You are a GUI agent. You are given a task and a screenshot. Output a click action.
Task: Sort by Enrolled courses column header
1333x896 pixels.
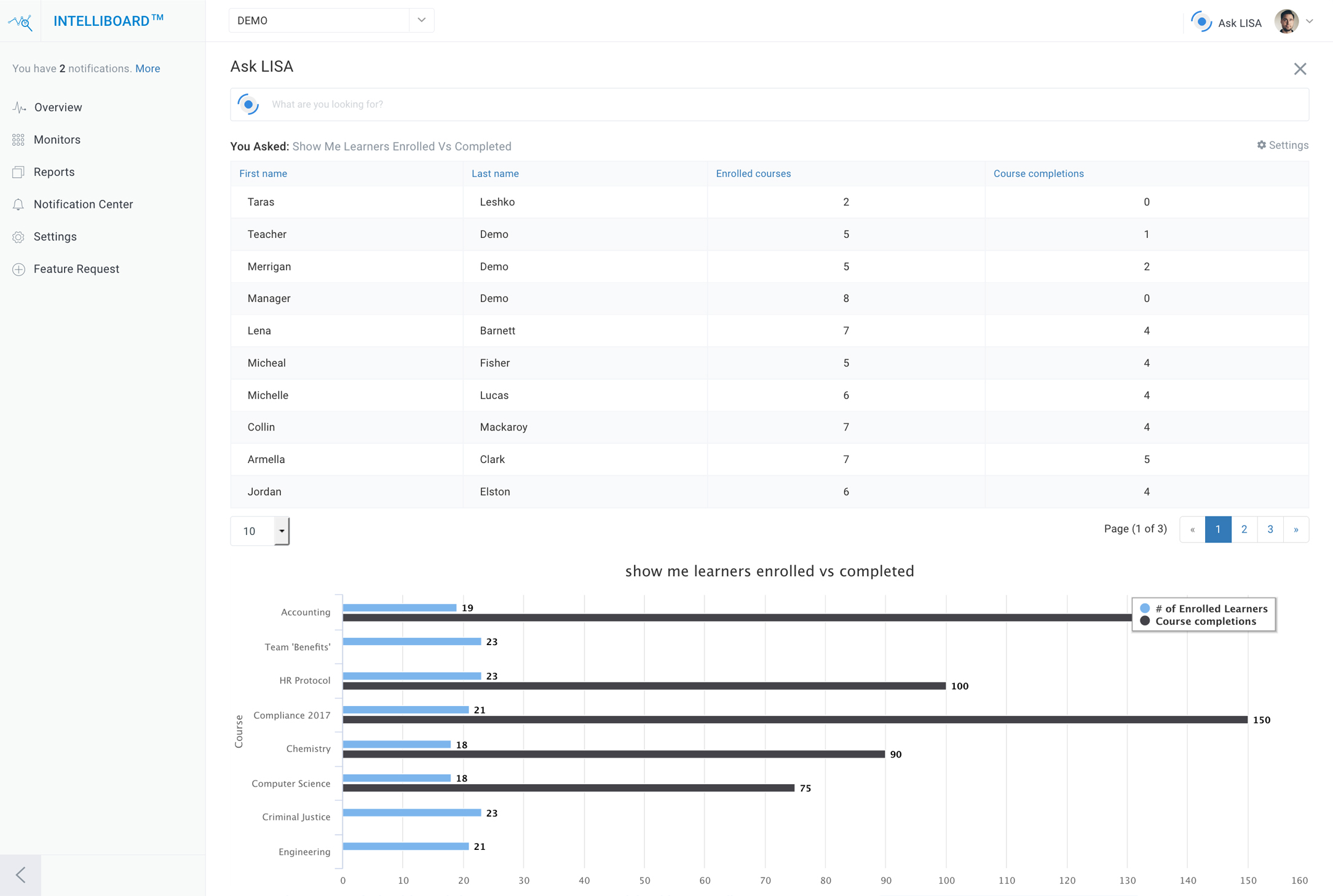coord(753,173)
